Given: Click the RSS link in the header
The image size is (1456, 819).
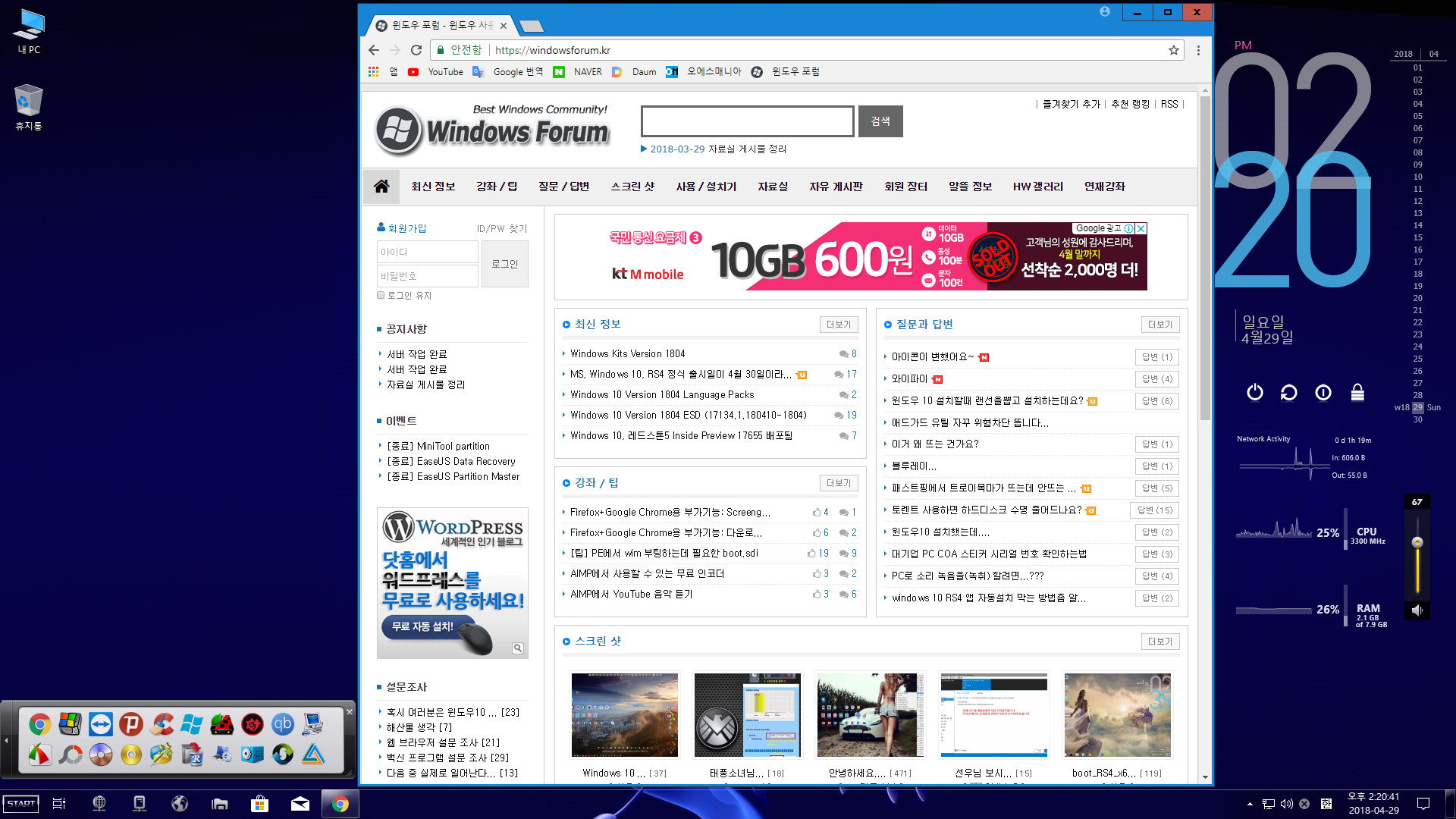Looking at the screenshot, I should point(1169,104).
